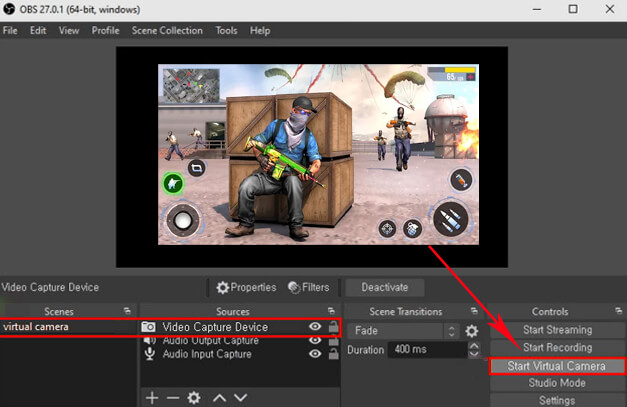Screen dimensions: 627x407
Task: Click microphone icon of Audio Input Capture
Action: [x=150, y=353]
